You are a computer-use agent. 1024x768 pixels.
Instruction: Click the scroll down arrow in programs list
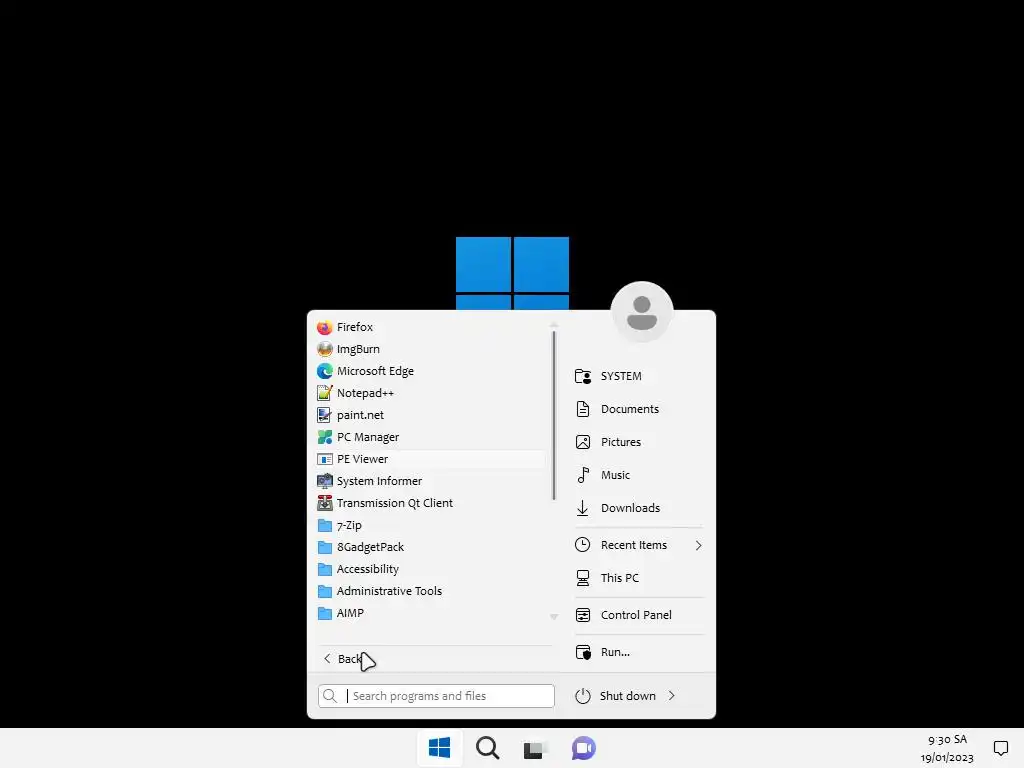coord(554,616)
